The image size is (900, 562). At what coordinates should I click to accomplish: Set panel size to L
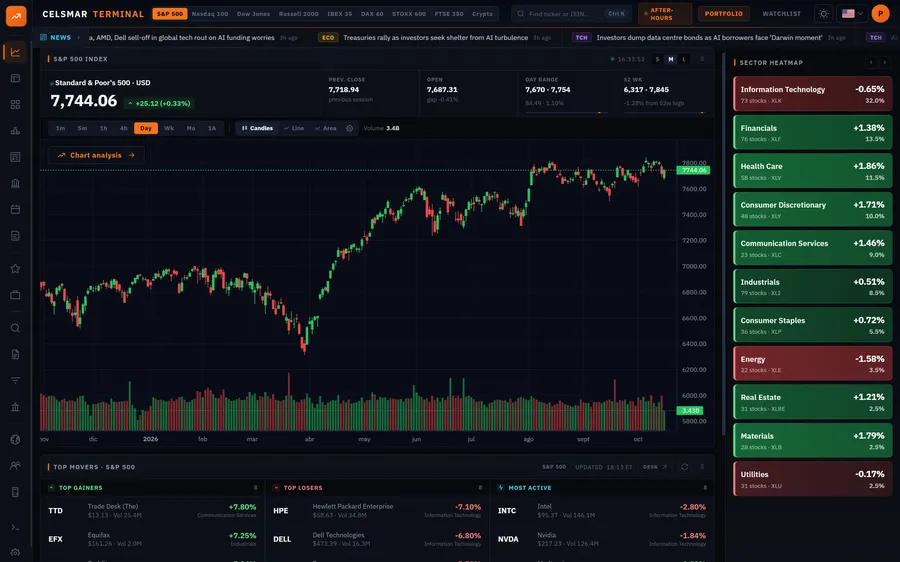pos(684,59)
